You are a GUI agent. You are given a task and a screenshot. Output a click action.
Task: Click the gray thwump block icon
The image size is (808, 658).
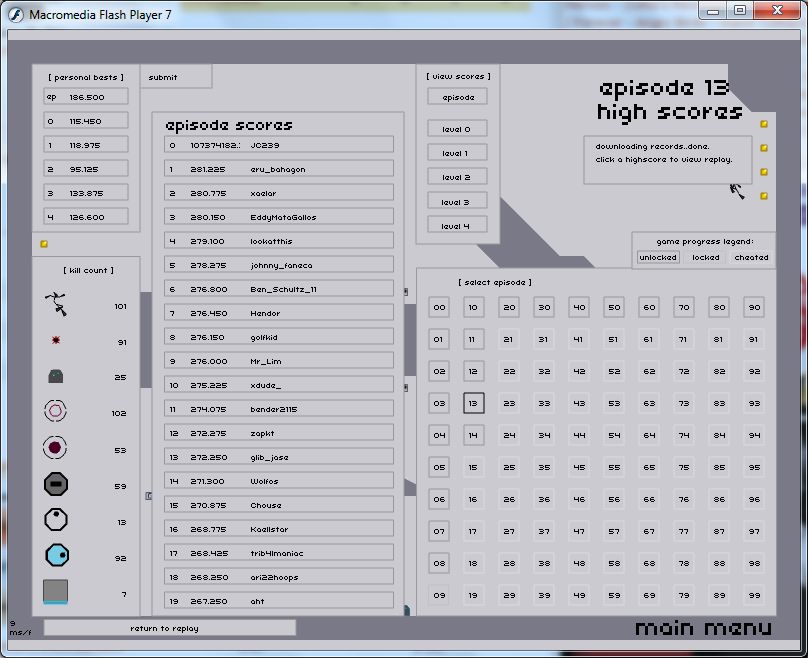(x=56, y=592)
